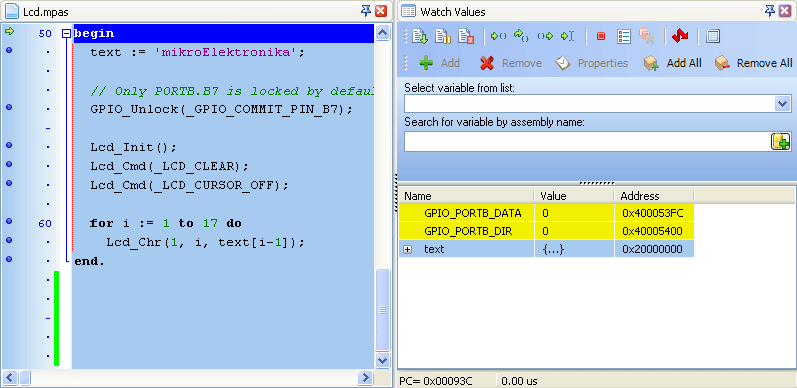Toggle breakpoint dot on Lcd_Cmd(_LCD_CURSOR_OFF) line
This screenshot has width=797, height=388.
(x=9, y=183)
